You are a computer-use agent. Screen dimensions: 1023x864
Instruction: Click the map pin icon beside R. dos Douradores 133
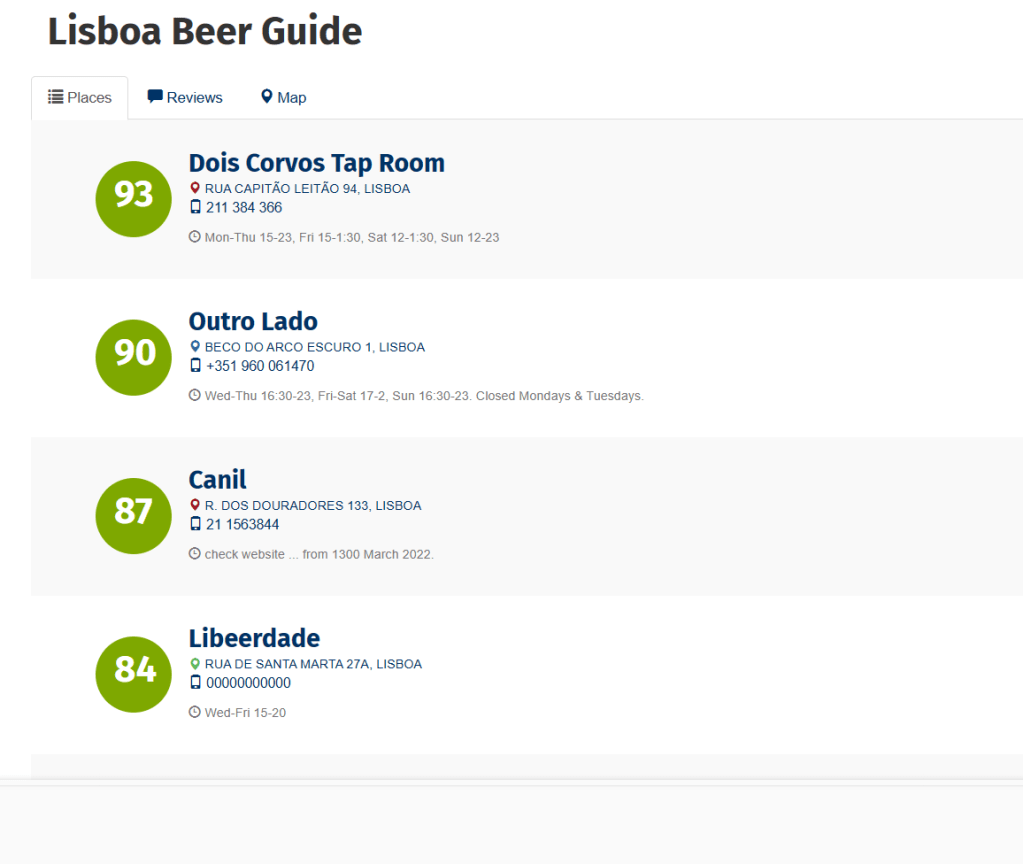tap(195, 505)
